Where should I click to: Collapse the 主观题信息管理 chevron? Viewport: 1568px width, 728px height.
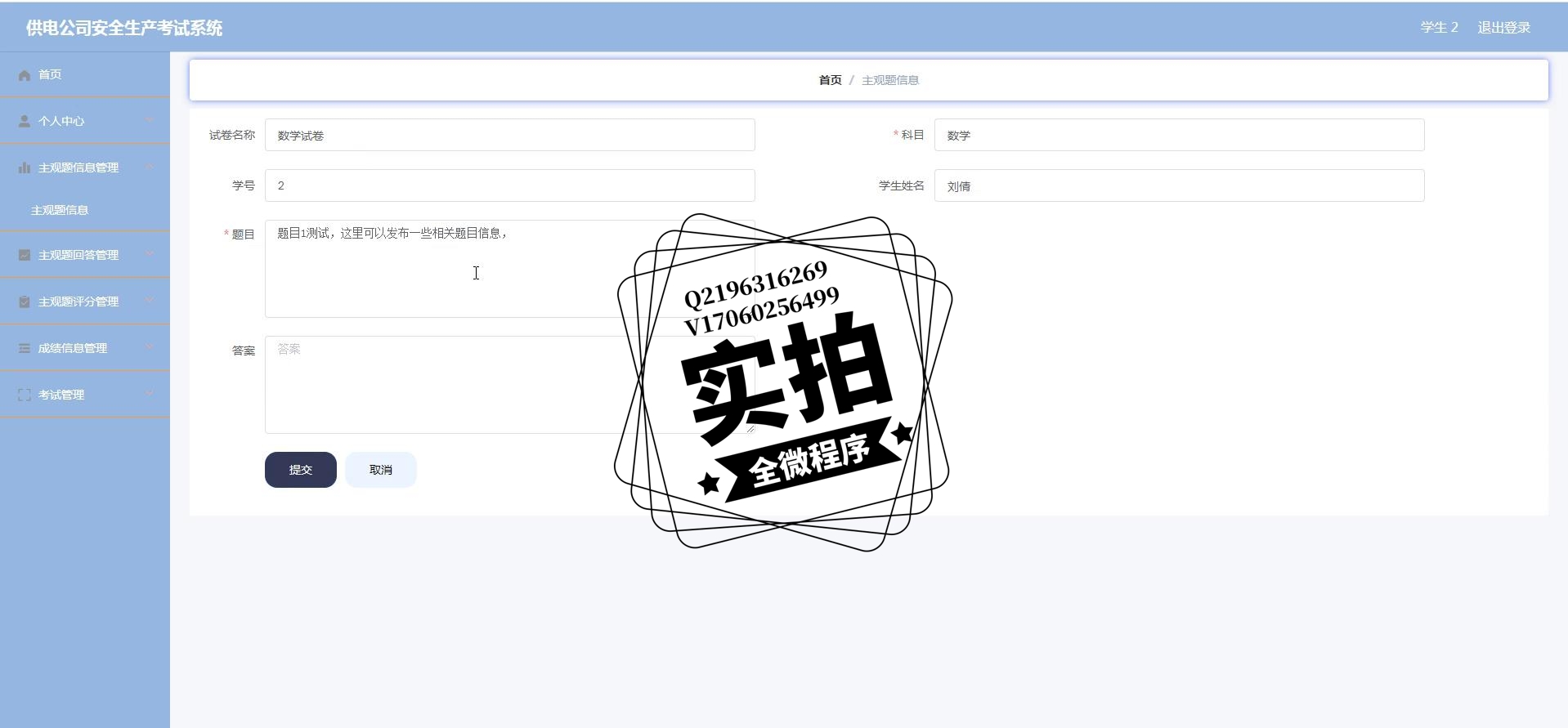coord(150,167)
